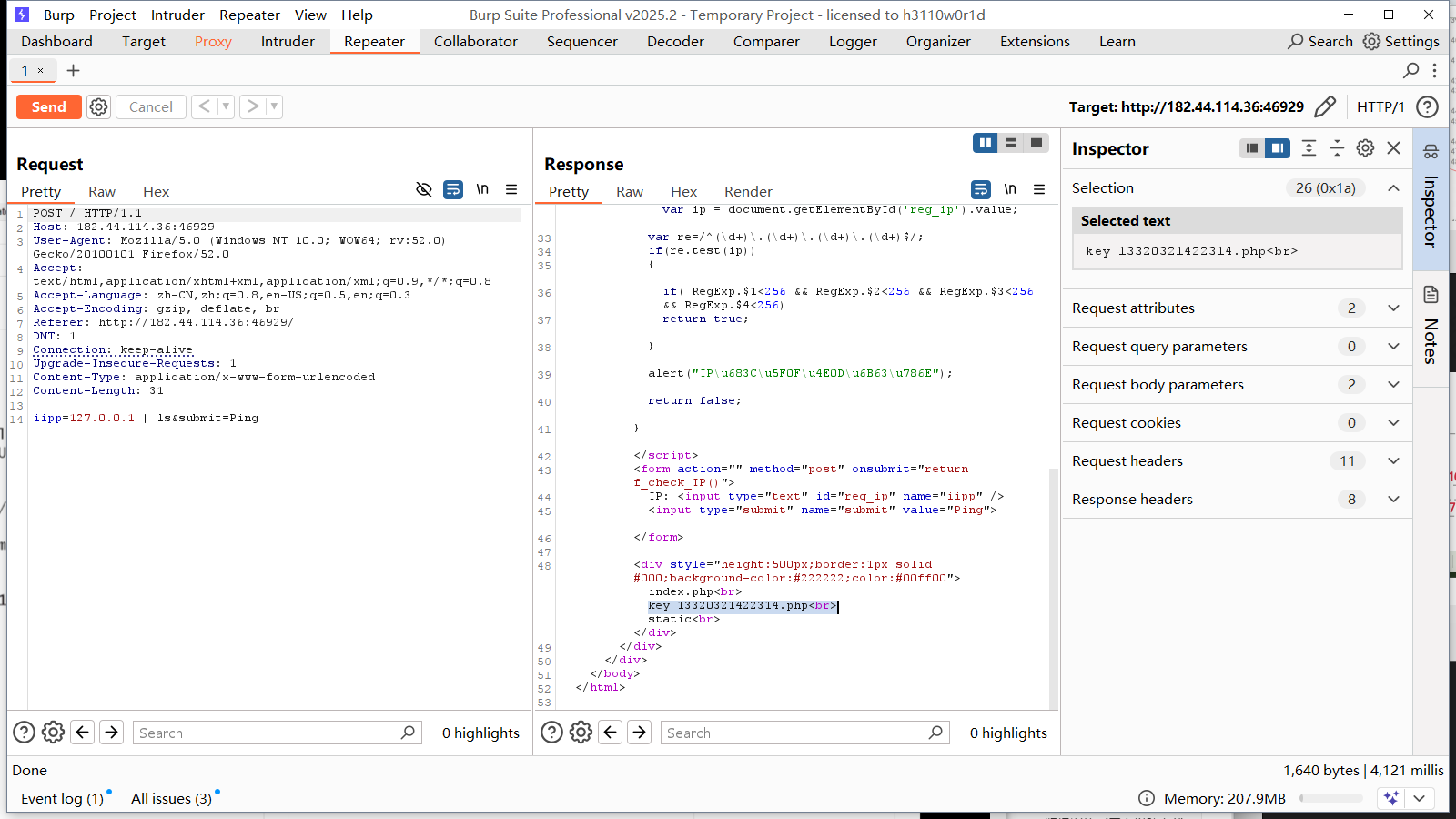This screenshot has height=819, width=1456.
Task: Open response search help icon
Action: 552,732
